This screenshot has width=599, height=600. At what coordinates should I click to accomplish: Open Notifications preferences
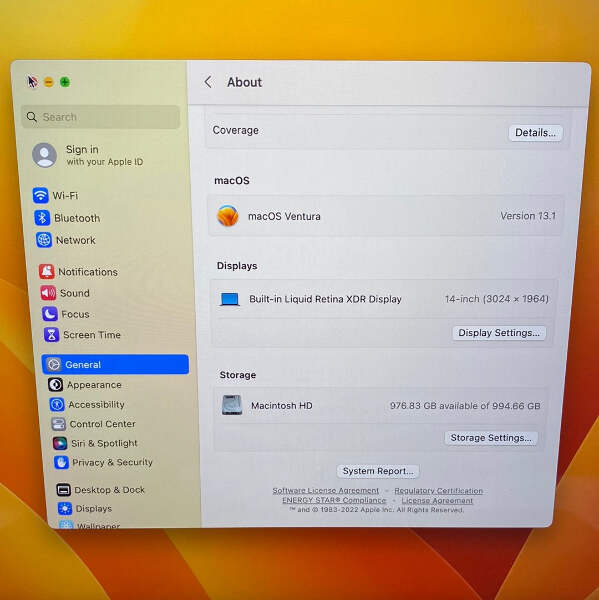click(x=78, y=272)
